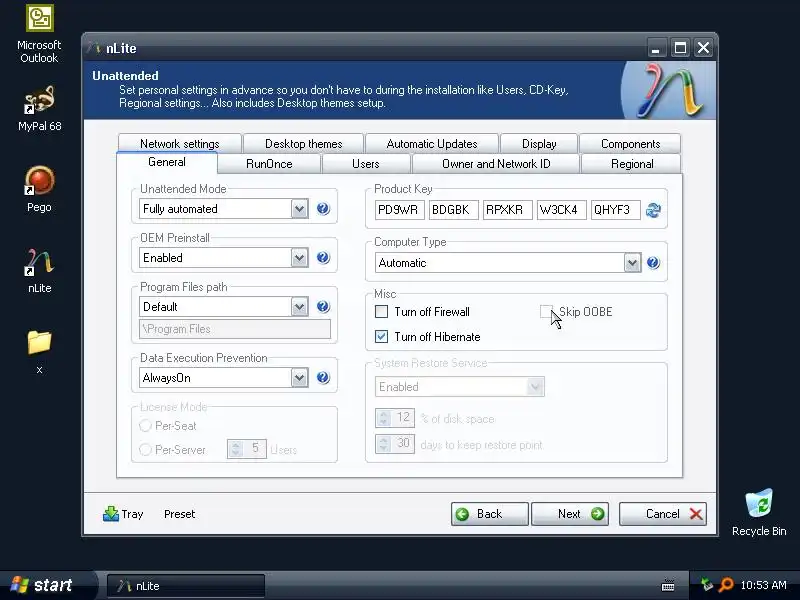The height and width of the screenshot is (600, 800).
Task: Click the Back button
Action: pos(489,514)
